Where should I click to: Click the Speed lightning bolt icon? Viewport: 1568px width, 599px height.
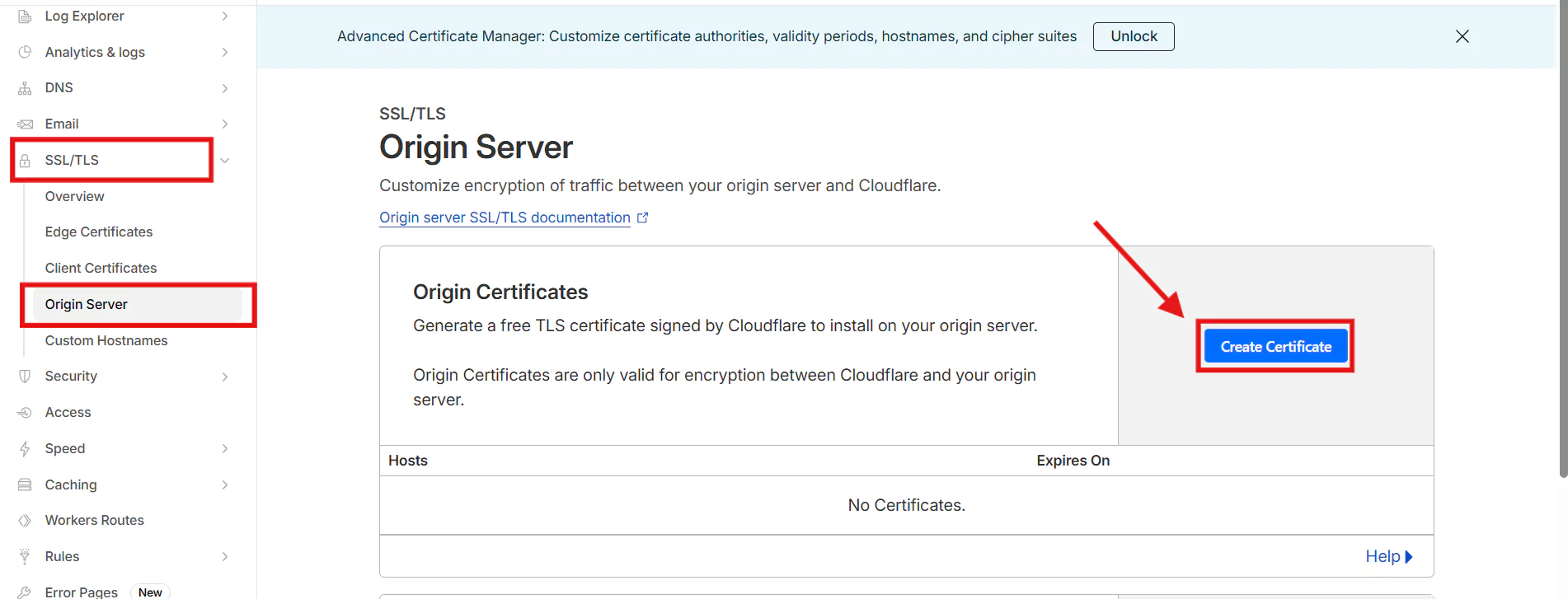[25, 449]
